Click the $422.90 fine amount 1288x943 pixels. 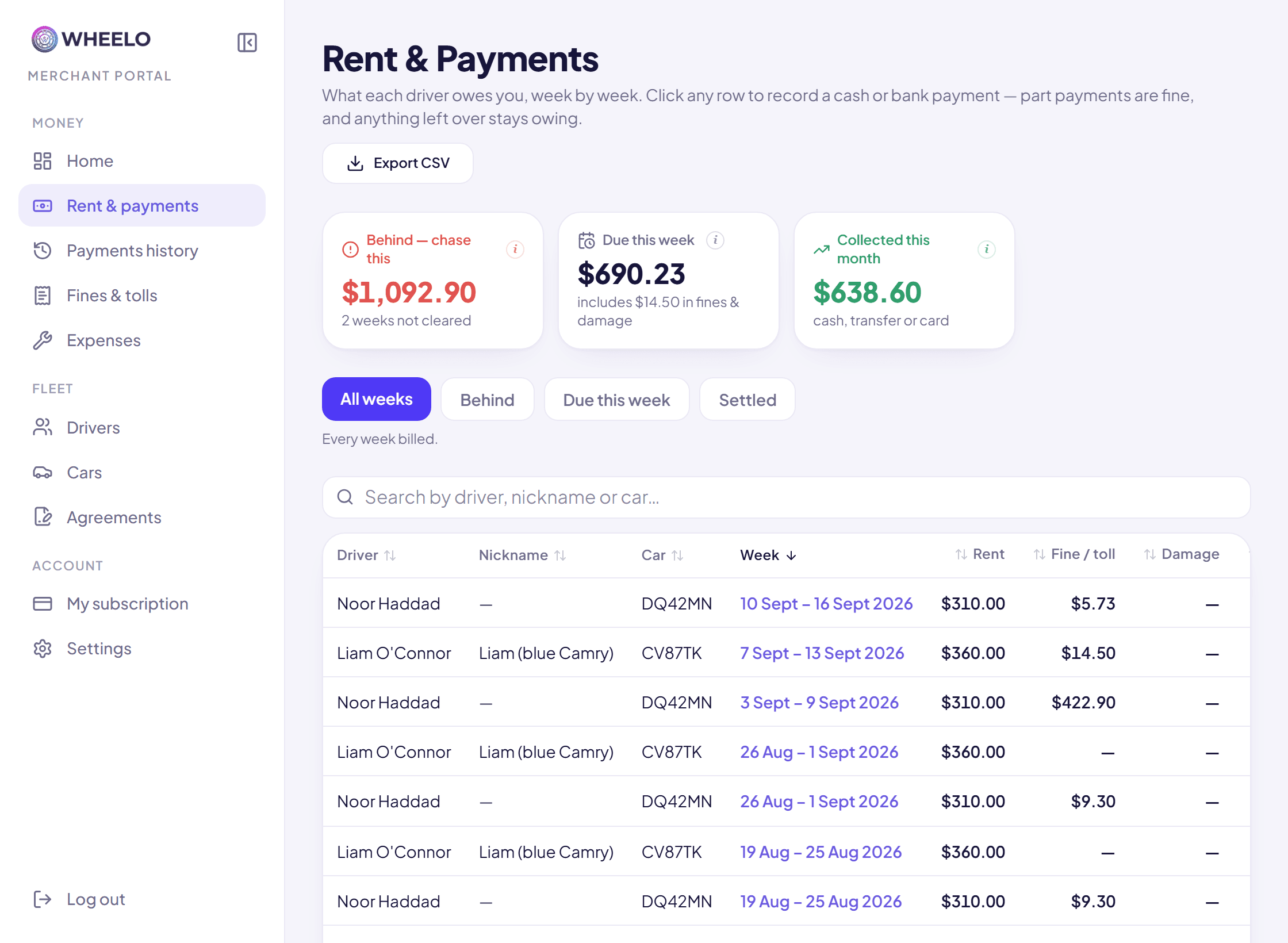[x=1083, y=703]
